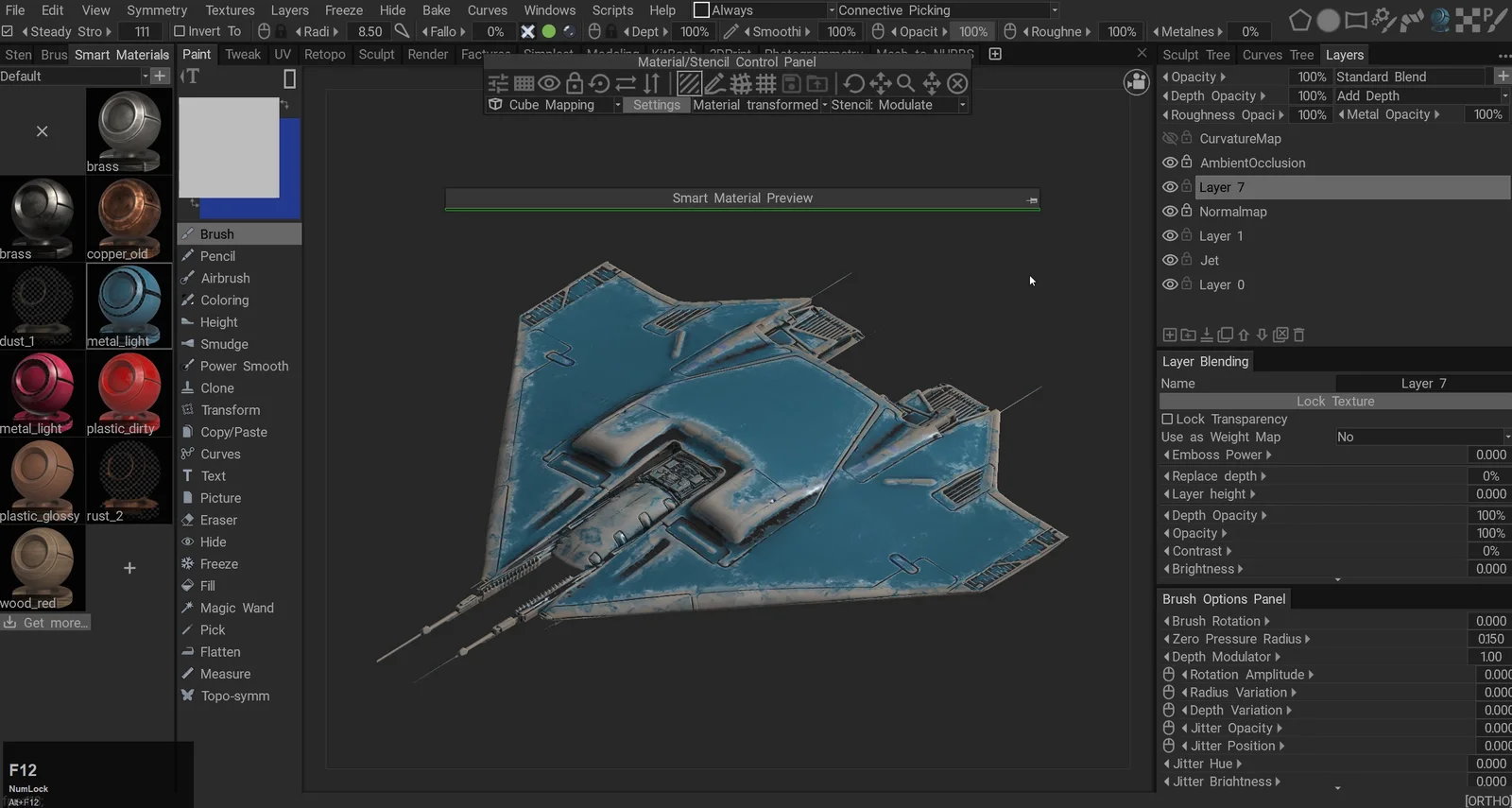Open the Material transformed dropdown
The height and width of the screenshot is (808, 1512).
760,105
